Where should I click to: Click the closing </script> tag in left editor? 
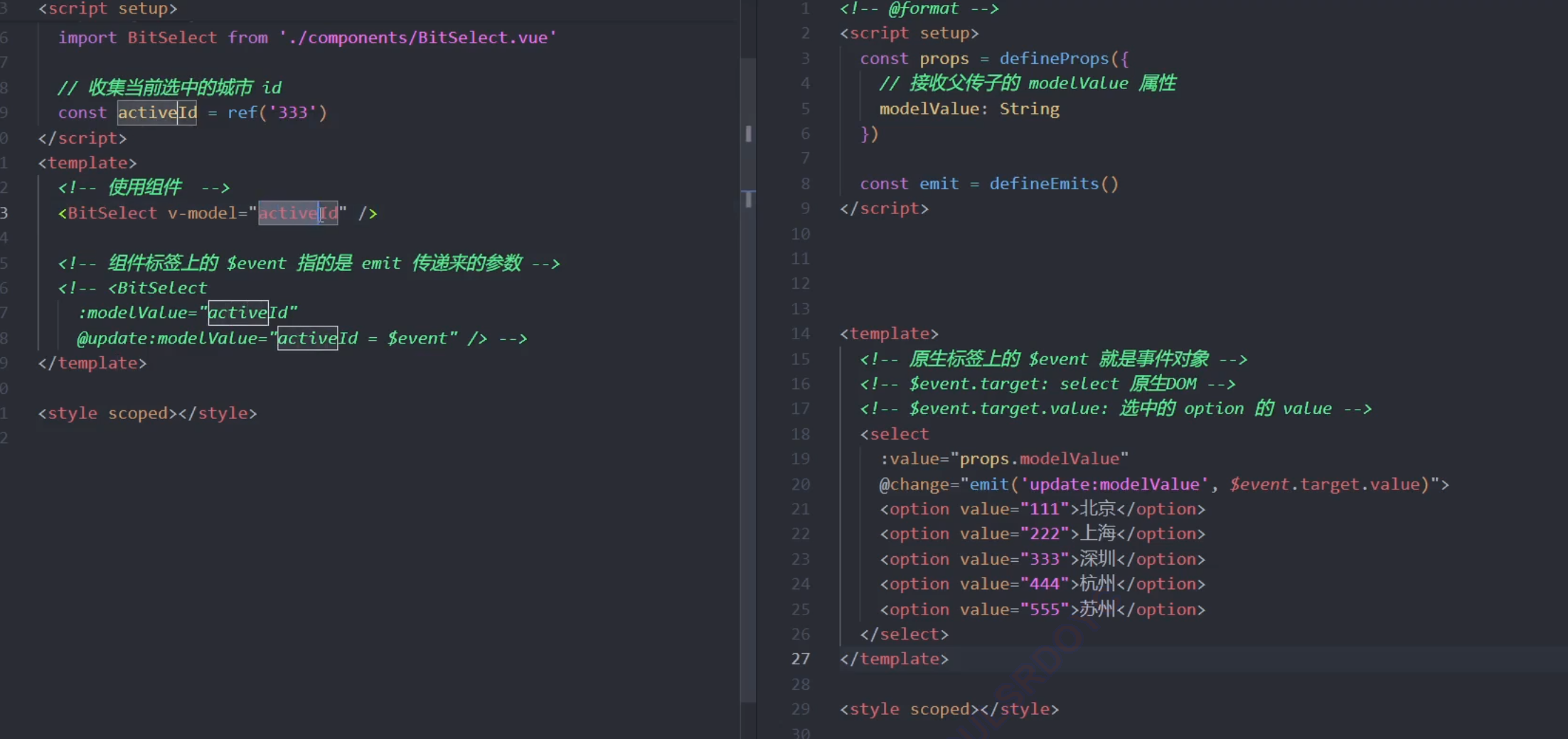coord(82,138)
